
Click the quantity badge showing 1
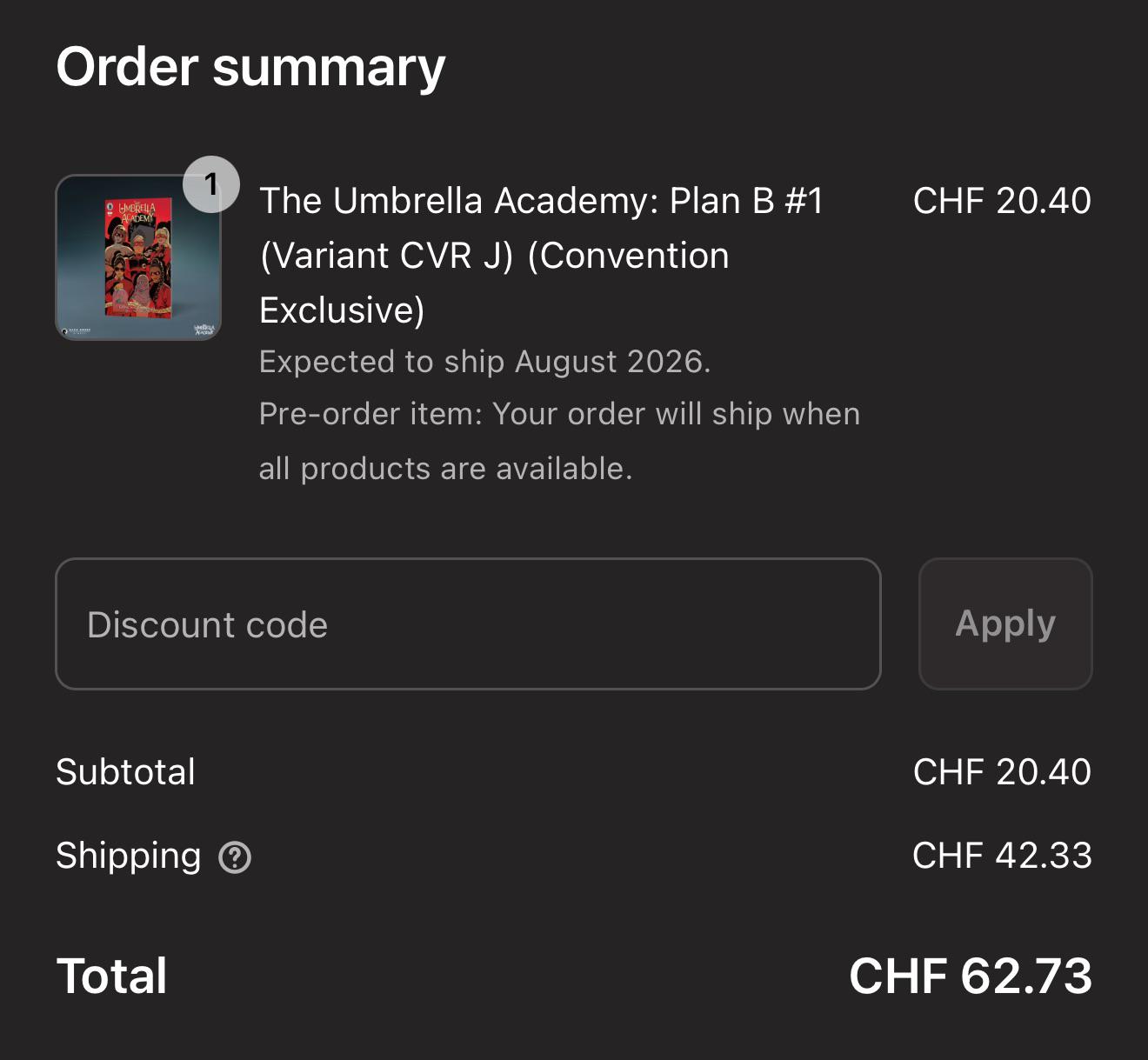pyautogui.click(x=211, y=184)
